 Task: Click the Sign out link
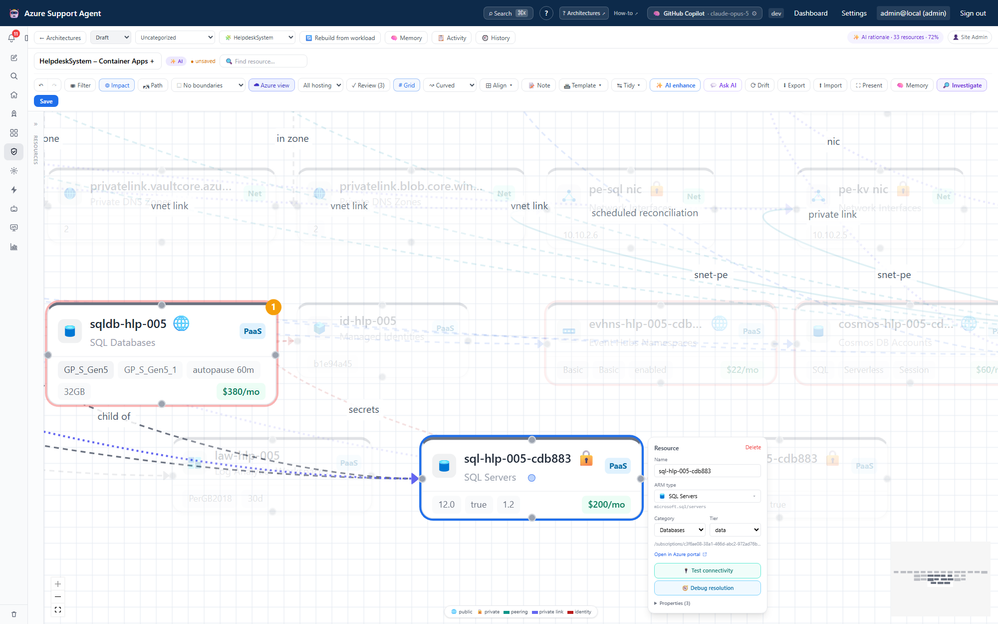click(x=973, y=13)
